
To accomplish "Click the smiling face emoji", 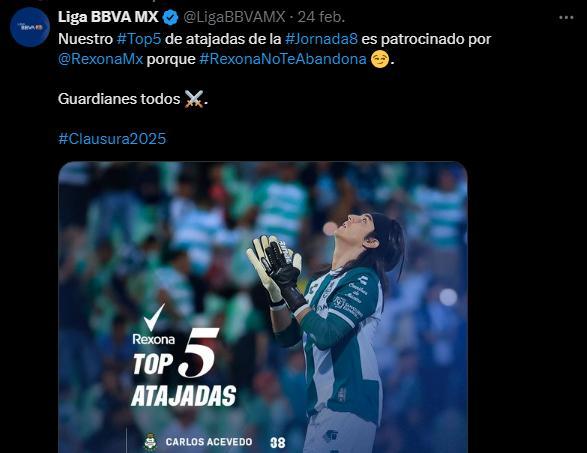I will [x=380, y=59].
